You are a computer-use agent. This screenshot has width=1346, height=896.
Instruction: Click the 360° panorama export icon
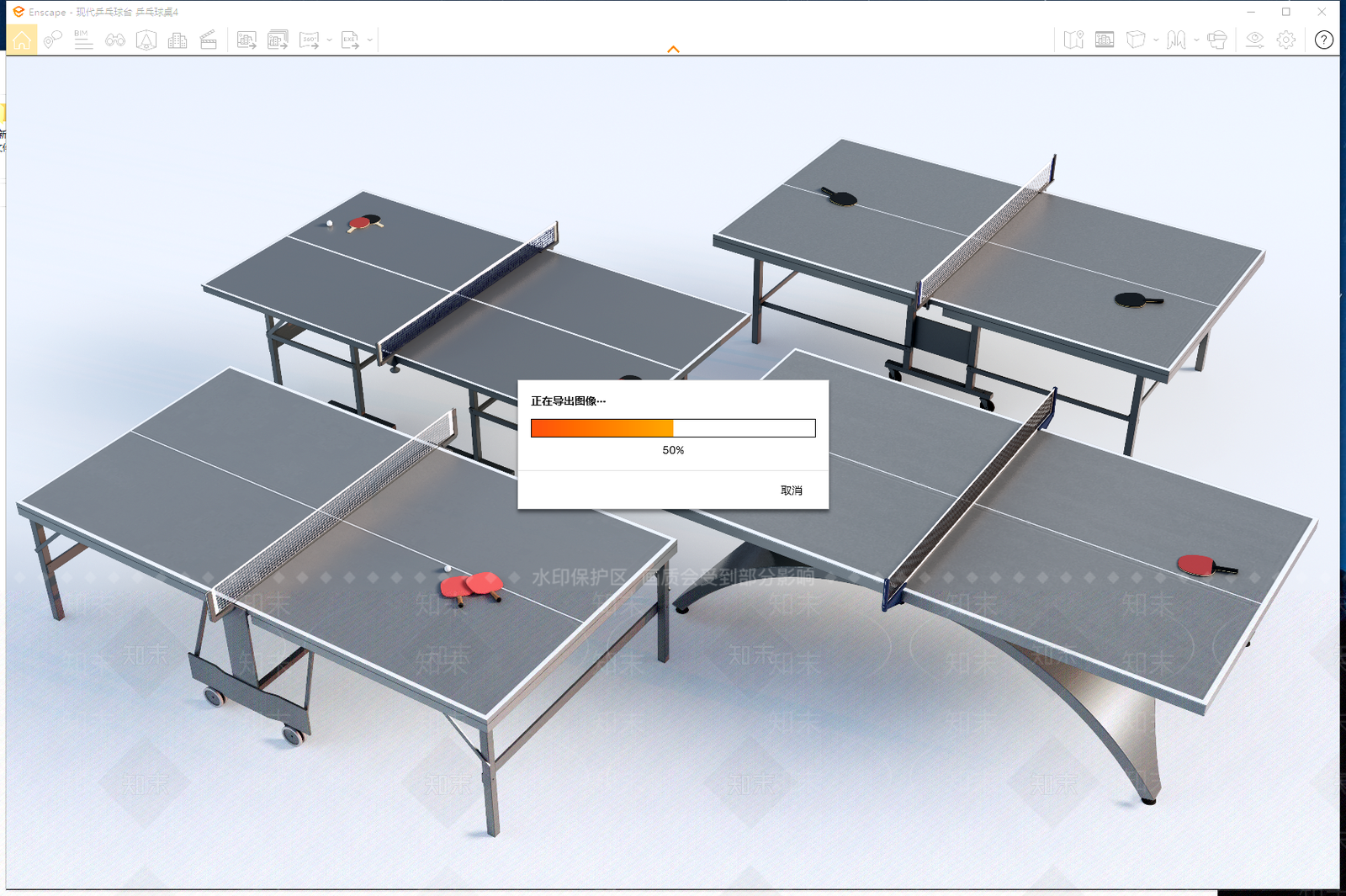310,40
